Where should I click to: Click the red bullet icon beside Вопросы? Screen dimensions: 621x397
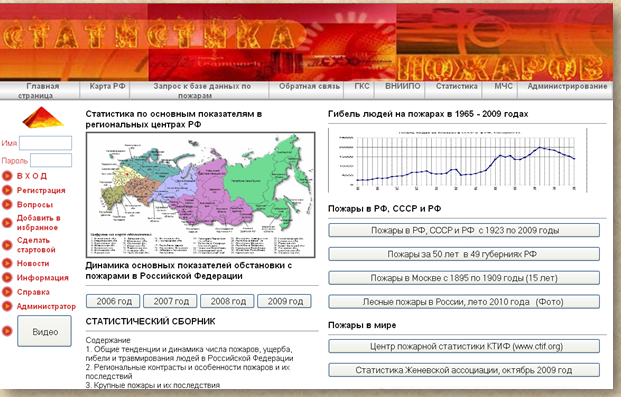click(x=7, y=204)
